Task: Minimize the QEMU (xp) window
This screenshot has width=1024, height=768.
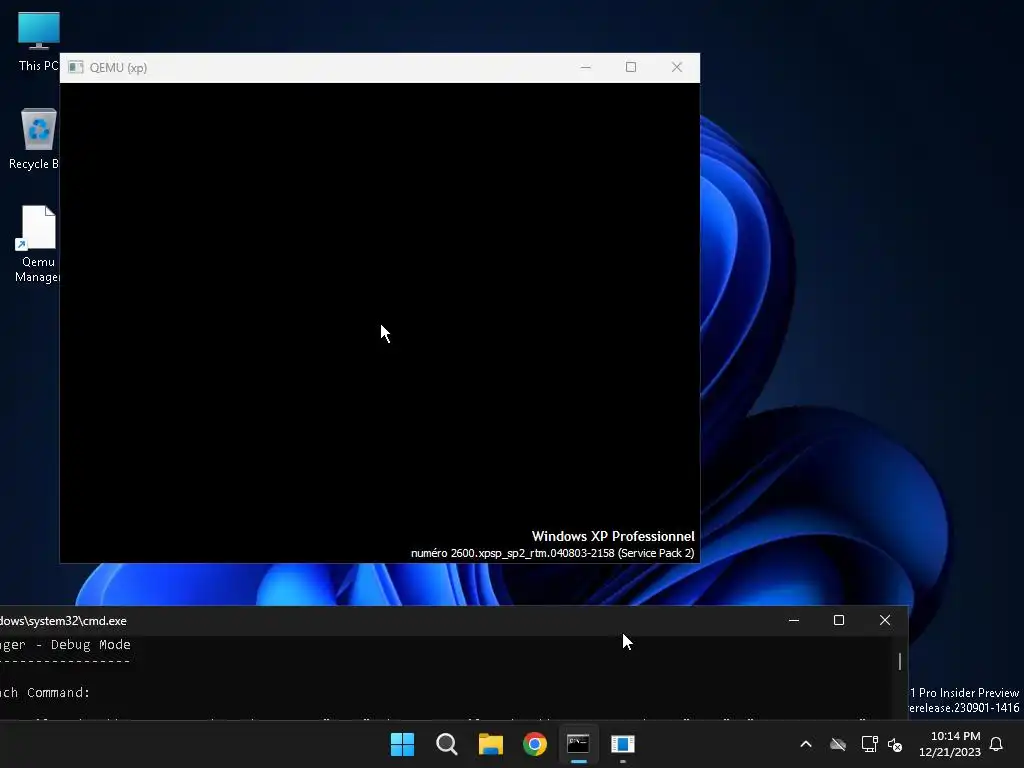Action: [586, 67]
